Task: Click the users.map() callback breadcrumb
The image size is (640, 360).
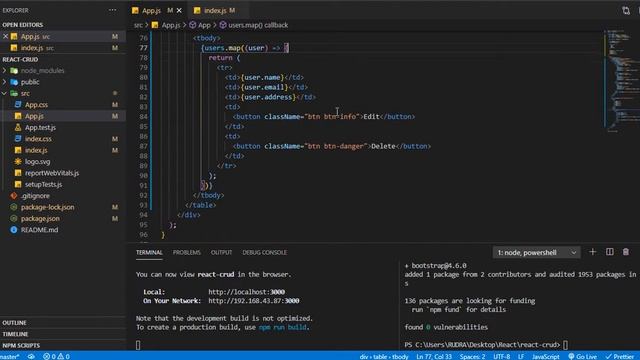Action: (253, 25)
